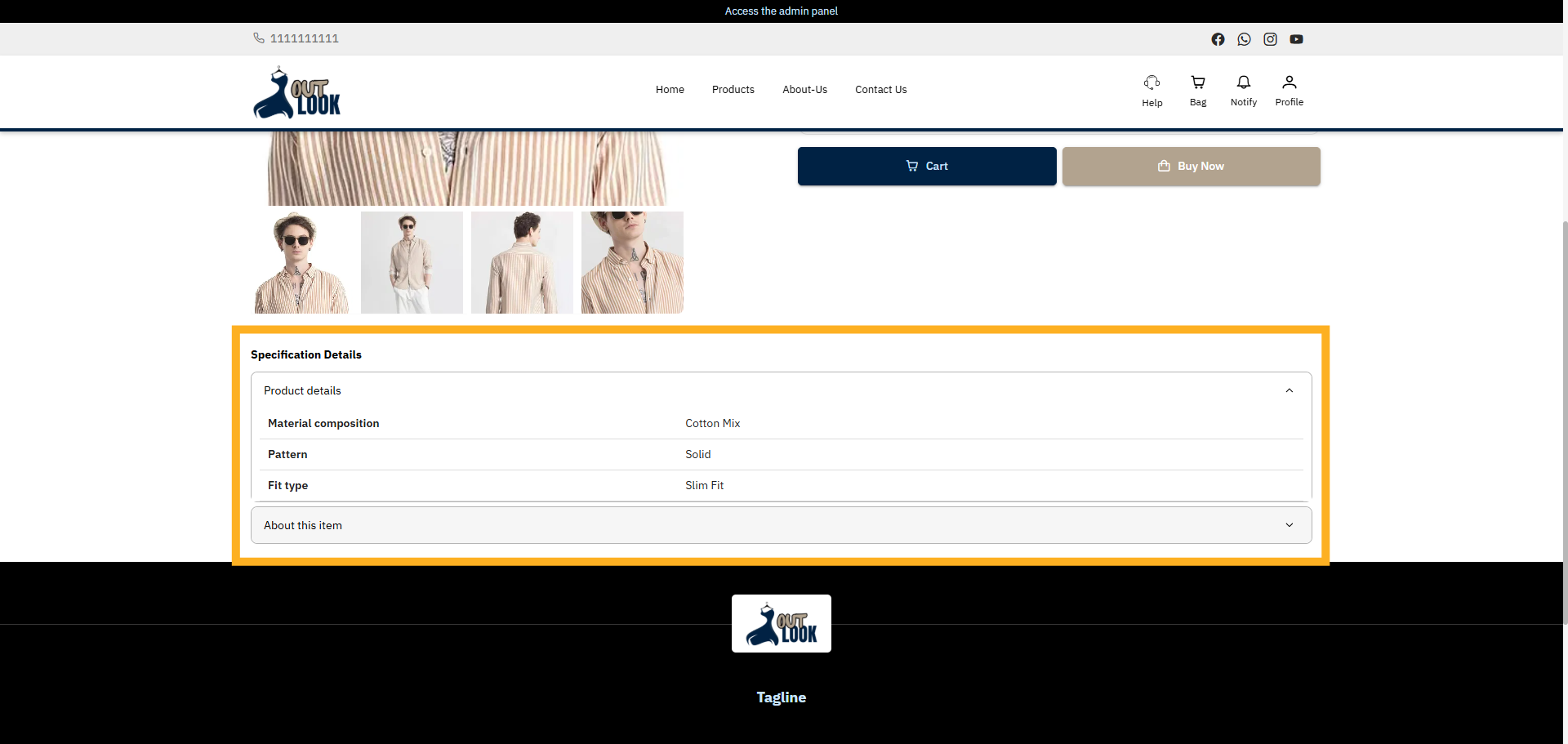This screenshot has height=744, width=1568.
Task: Navigate to the Home menu item
Action: (670, 90)
